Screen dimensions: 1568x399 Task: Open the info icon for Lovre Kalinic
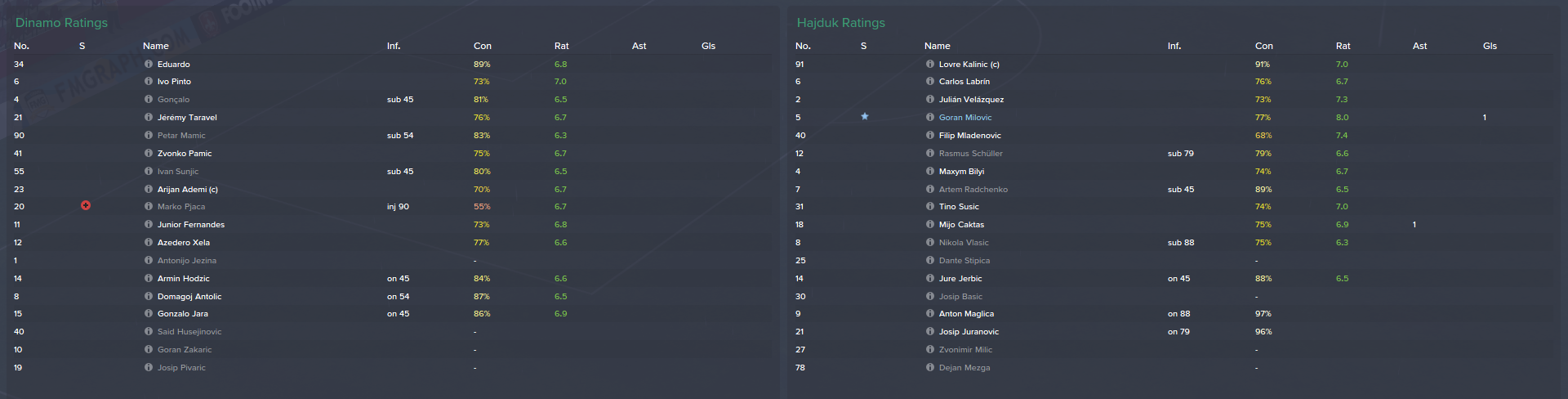pyautogui.click(x=930, y=64)
